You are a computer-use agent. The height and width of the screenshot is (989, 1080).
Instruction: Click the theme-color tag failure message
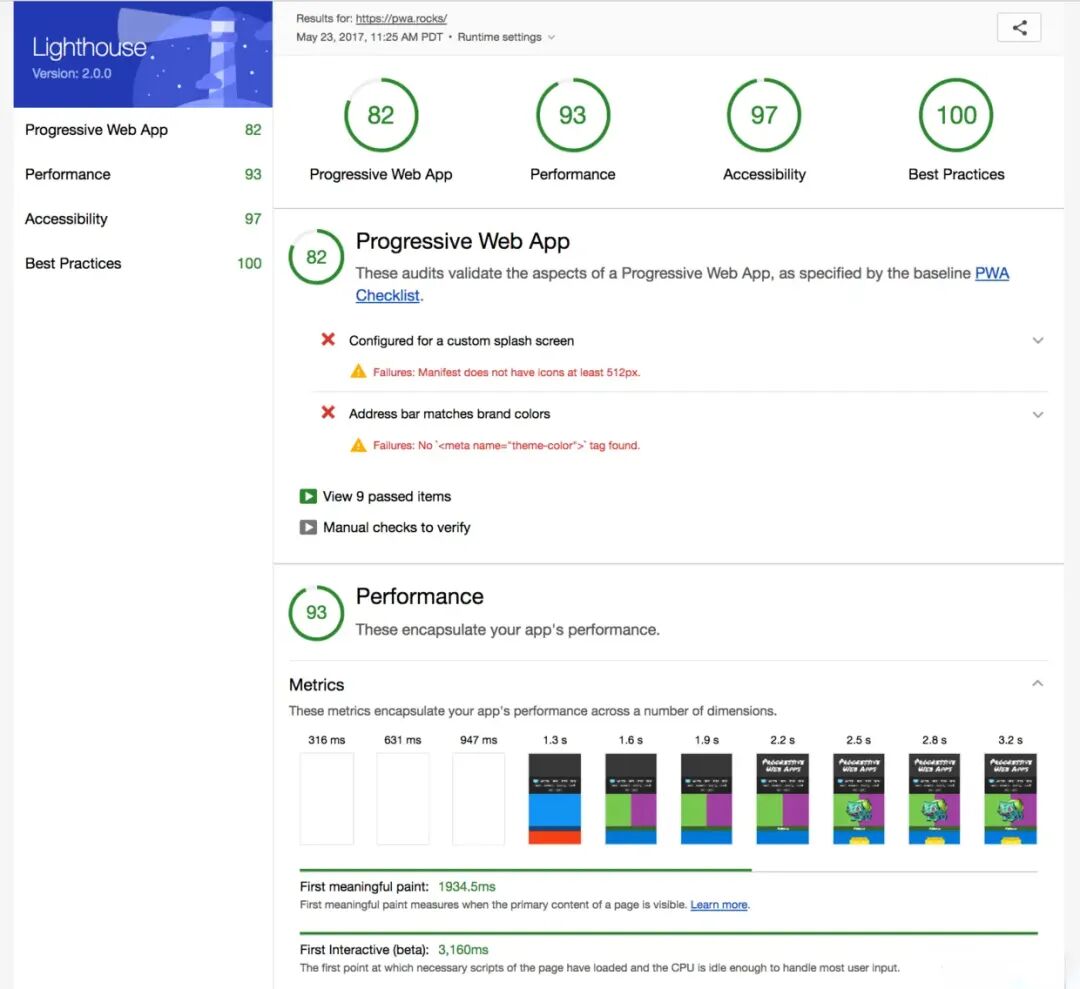coord(506,446)
